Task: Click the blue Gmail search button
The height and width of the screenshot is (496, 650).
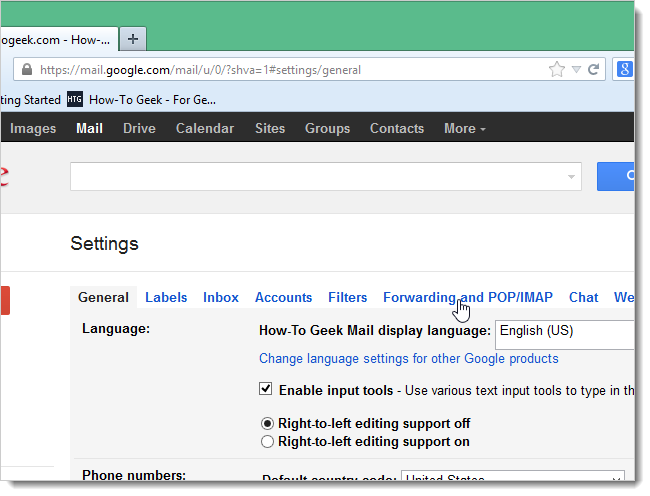Action: [x=615, y=176]
